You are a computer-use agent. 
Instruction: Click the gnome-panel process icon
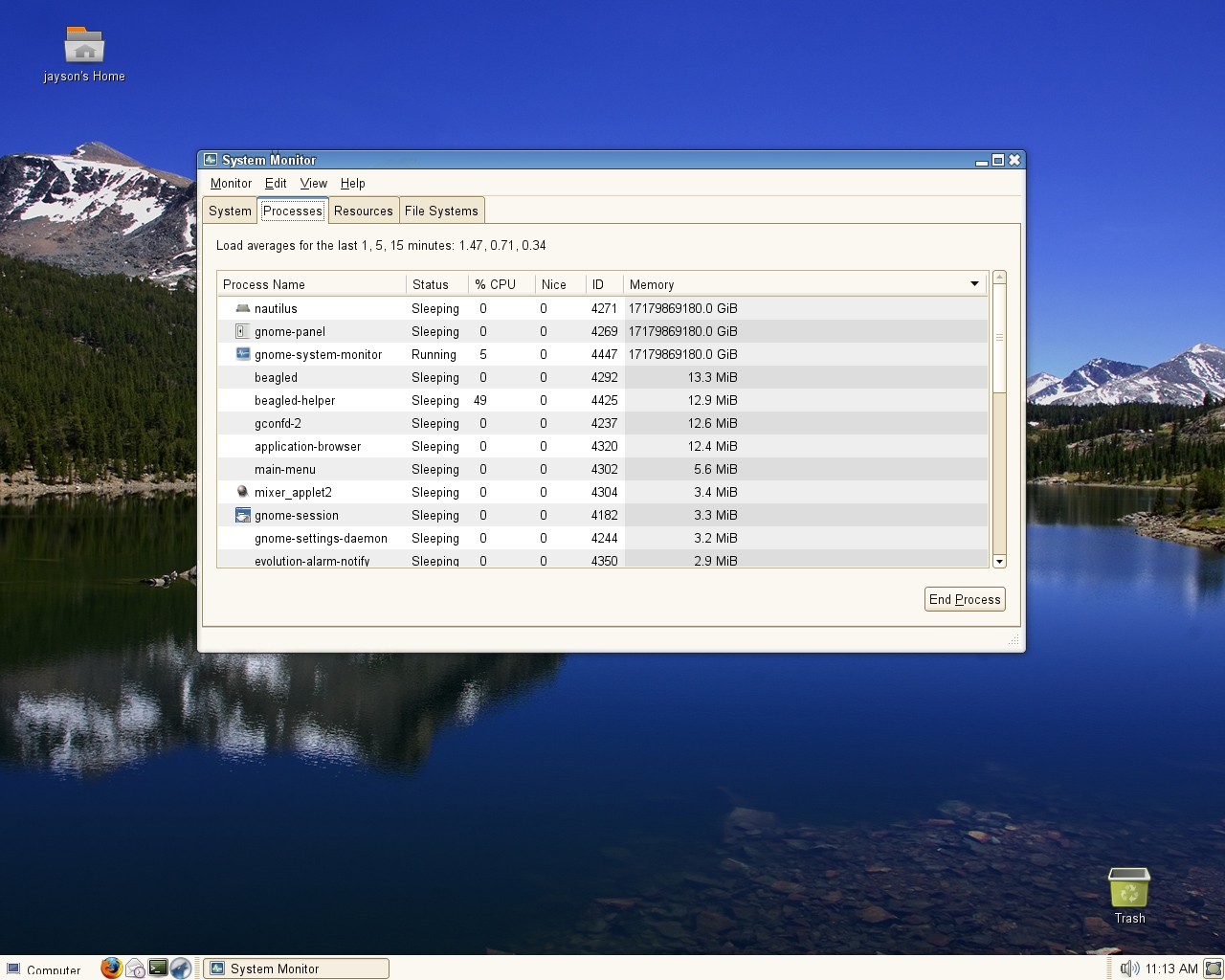[242, 331]
